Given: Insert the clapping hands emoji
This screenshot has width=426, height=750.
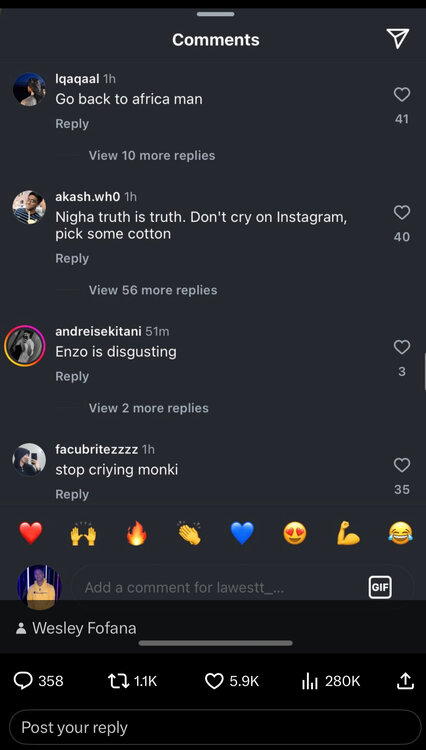Looking at the screenshot, I should pyautogui.click(x=189, y=534).
